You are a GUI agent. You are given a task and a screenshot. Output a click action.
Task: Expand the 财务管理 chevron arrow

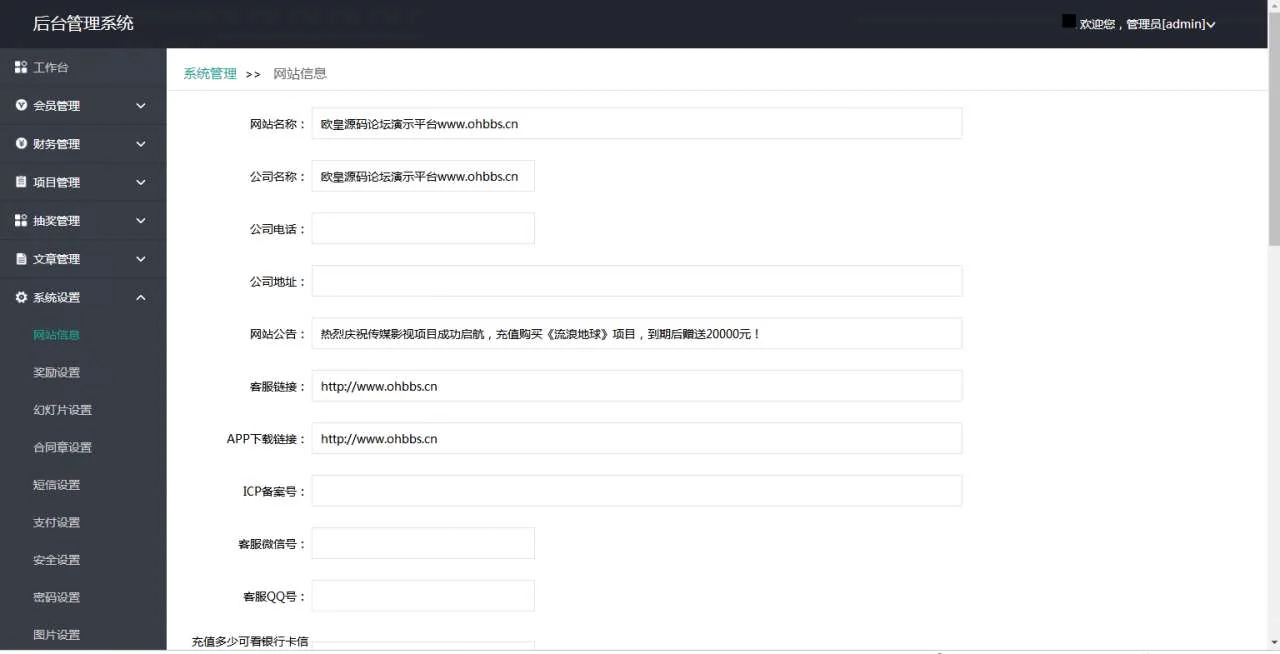(141, 144)
